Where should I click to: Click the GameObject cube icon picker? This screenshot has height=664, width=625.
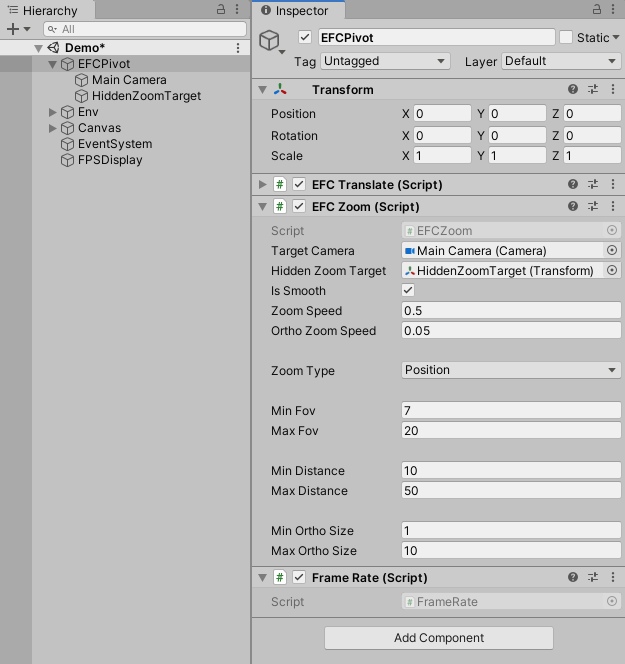pyautogui.click(x=272, y=42)
